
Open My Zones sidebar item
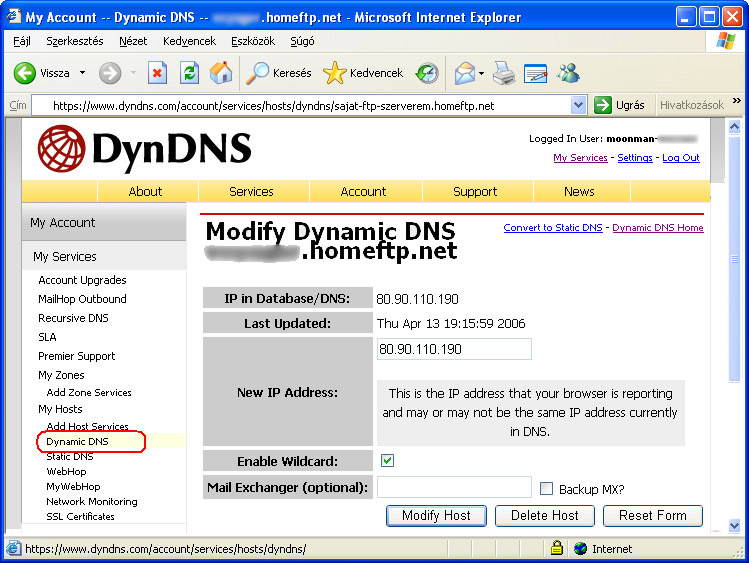[x=61, y=375]
